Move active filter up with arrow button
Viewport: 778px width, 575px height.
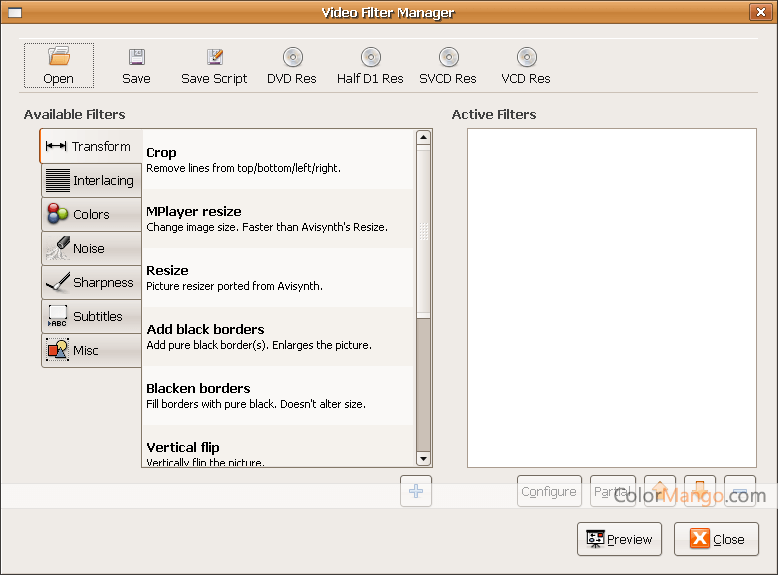[660, 490]
